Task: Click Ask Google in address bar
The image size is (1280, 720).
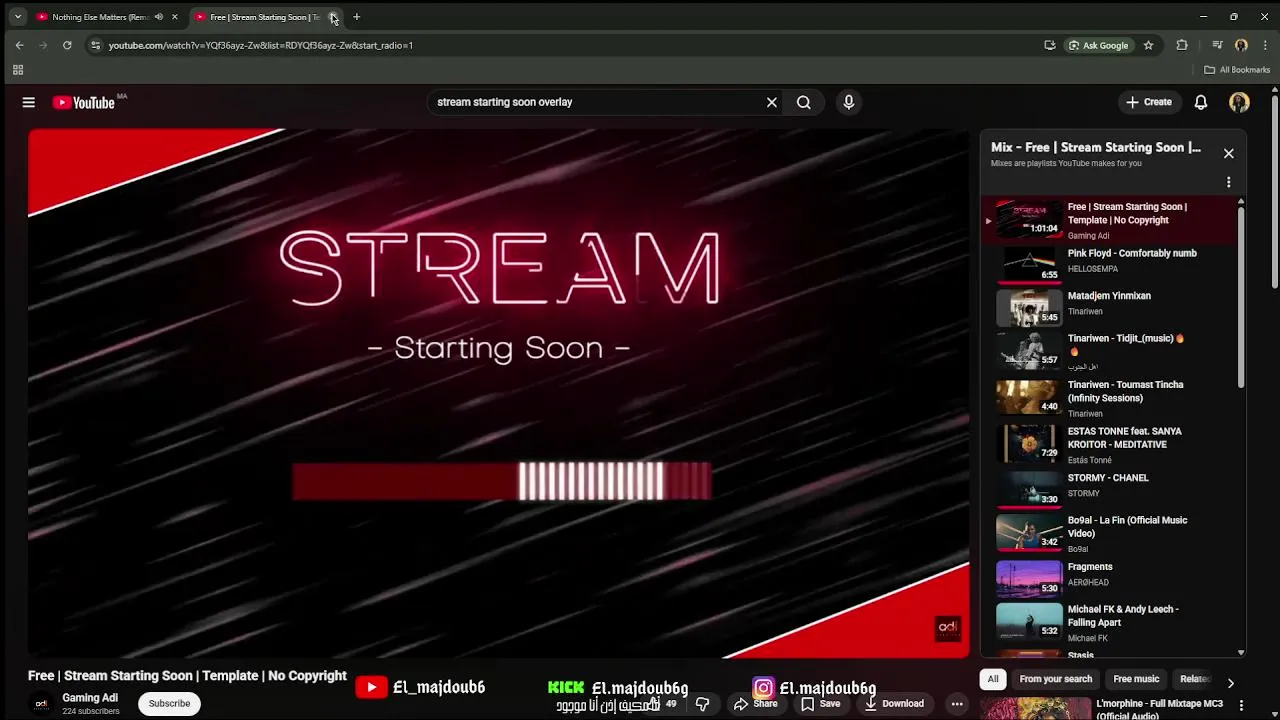Action: pyautogui.click(x=1098, y=45)
